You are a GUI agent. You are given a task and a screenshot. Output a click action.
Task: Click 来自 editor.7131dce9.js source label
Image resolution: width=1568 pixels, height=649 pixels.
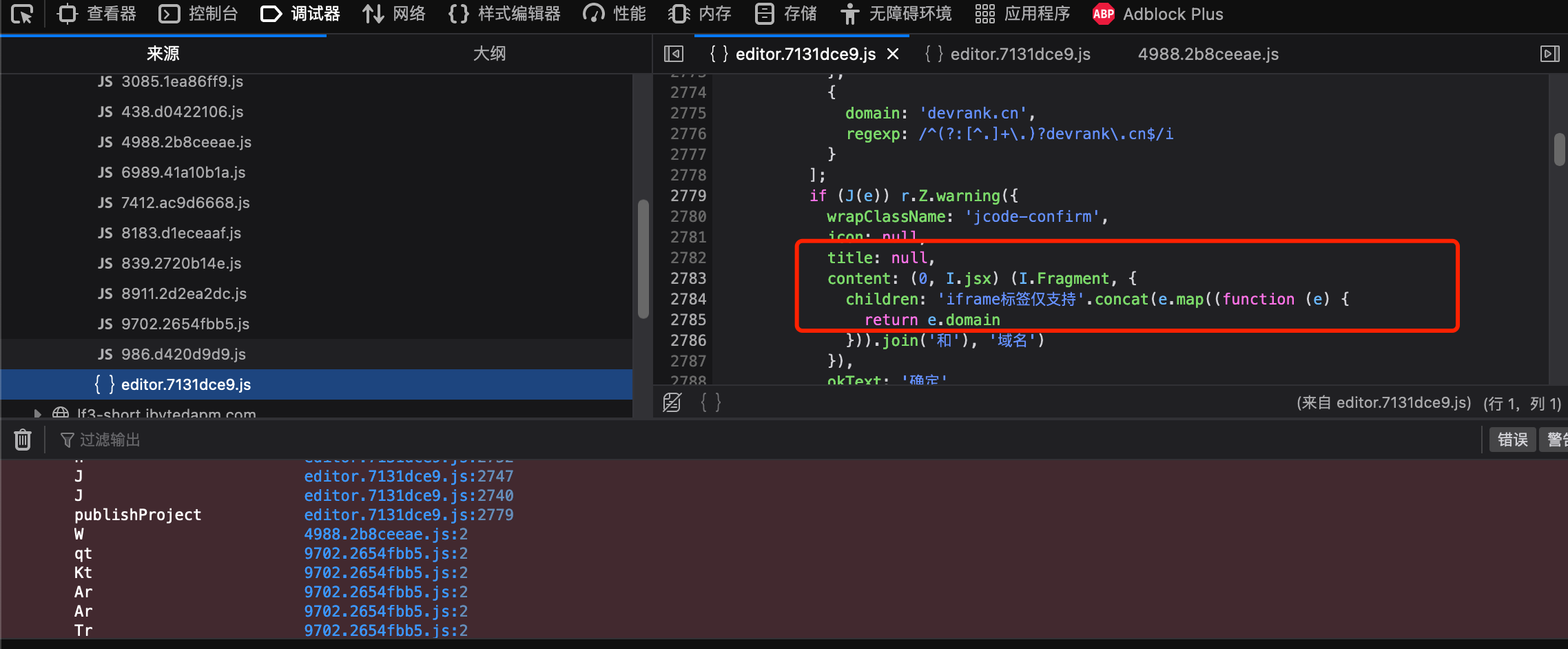coord(1383,403)
